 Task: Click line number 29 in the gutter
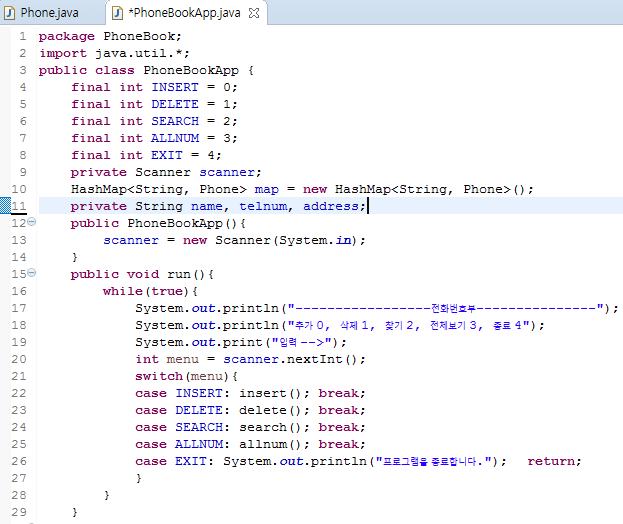[x=19, y=512]
